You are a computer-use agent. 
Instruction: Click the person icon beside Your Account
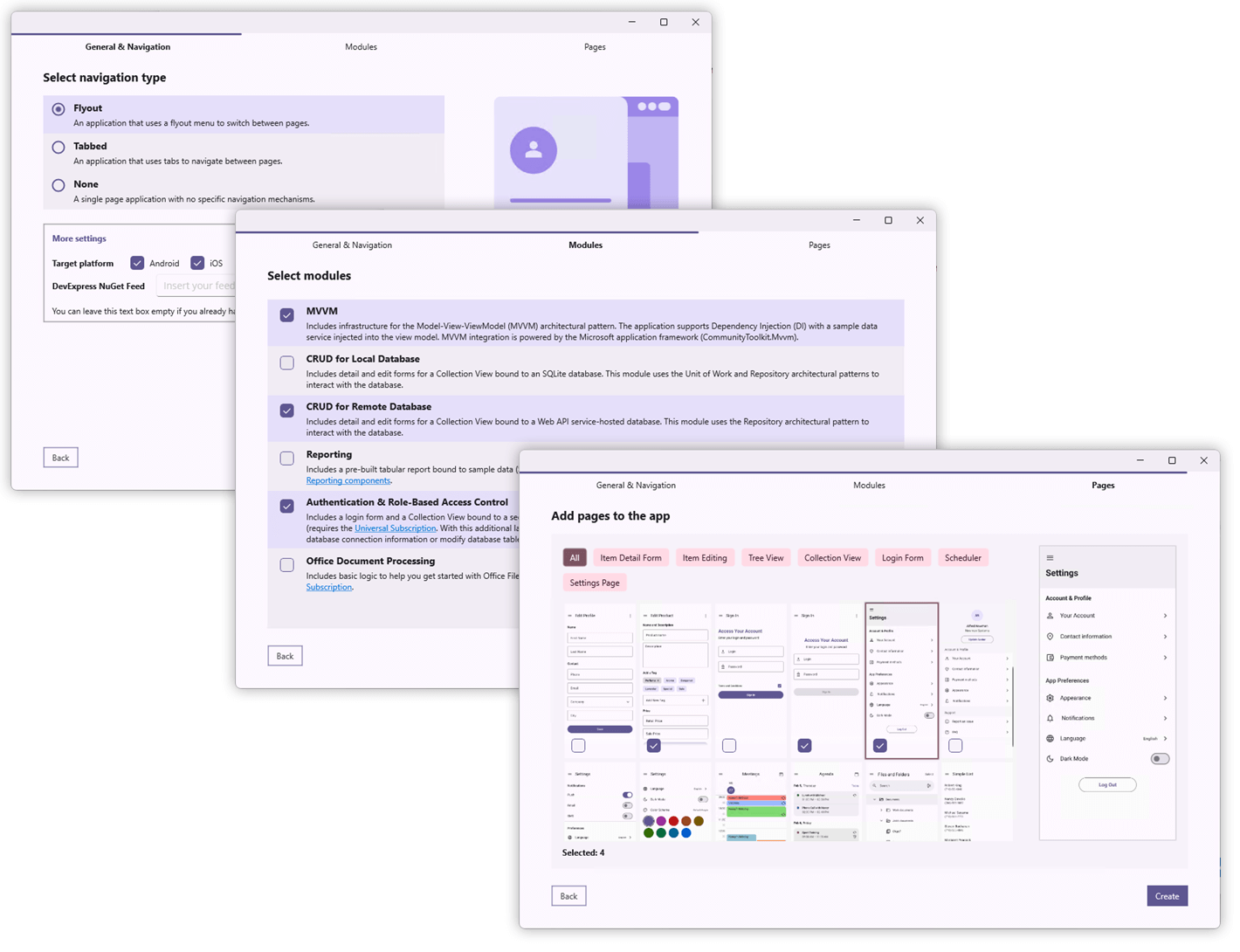[x=1050, y=616]
